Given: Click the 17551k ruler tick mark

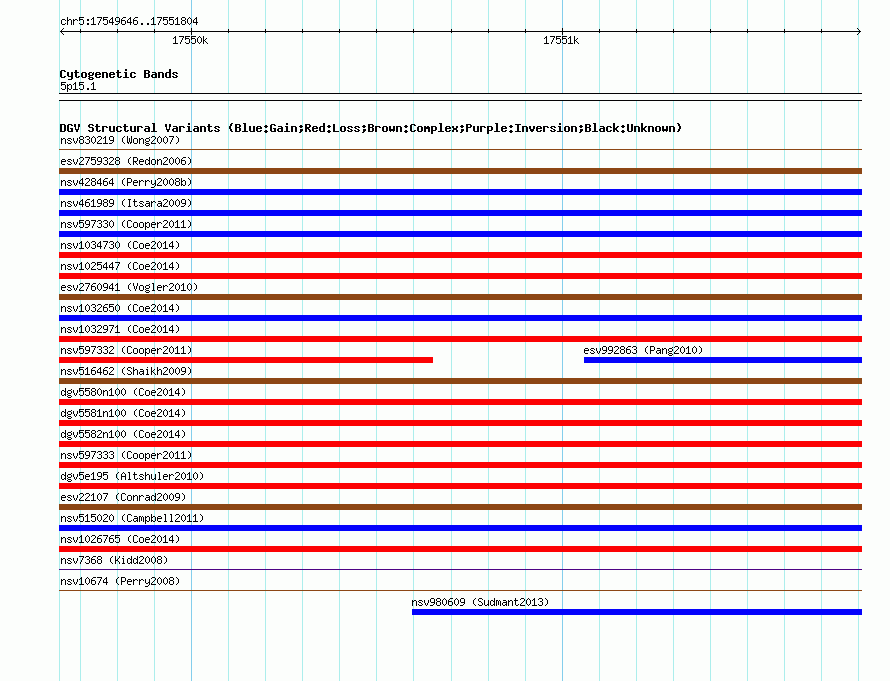Looking at the screenshot, I should (x=562, y=32).
